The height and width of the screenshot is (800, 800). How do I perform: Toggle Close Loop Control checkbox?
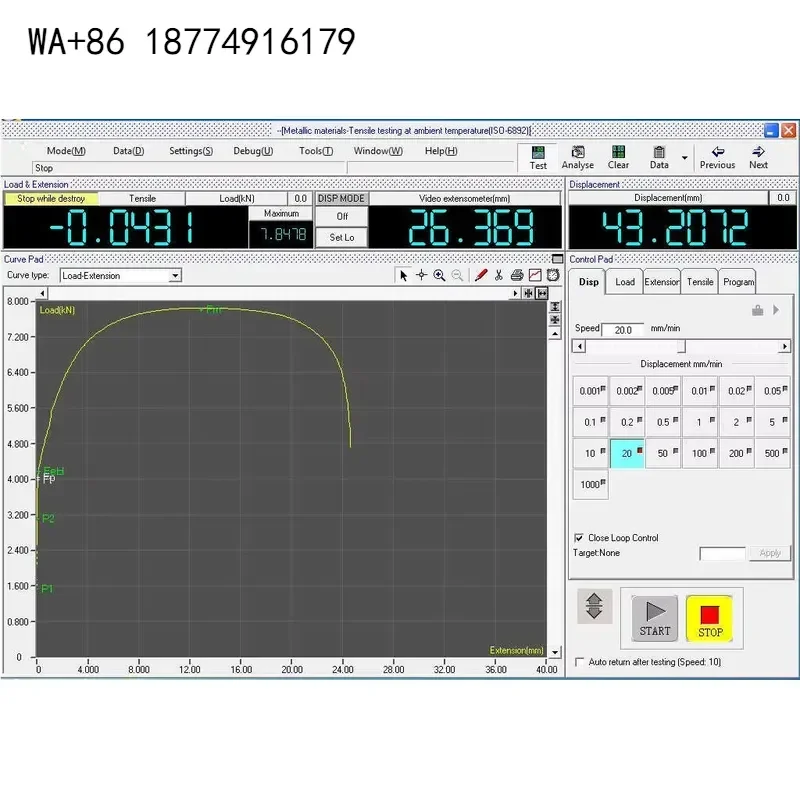(x=579, y=538)
